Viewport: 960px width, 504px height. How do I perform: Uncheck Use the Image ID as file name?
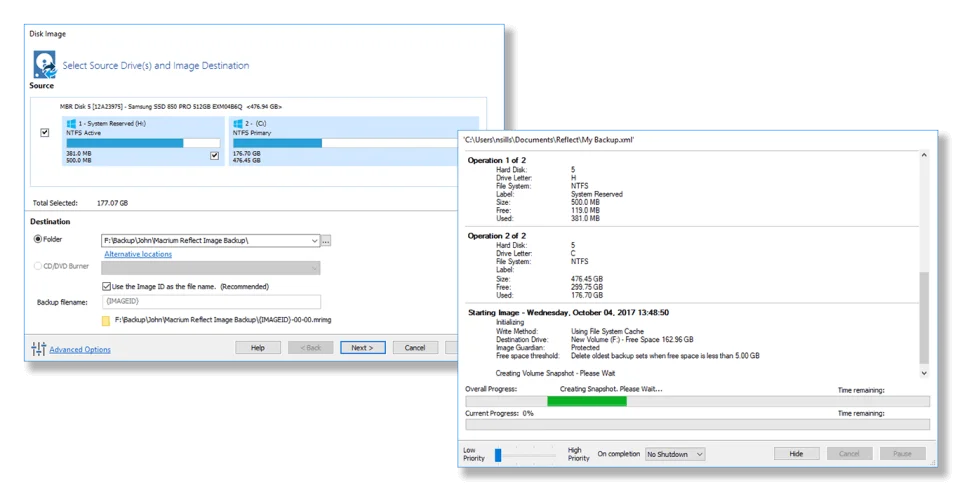107,286
